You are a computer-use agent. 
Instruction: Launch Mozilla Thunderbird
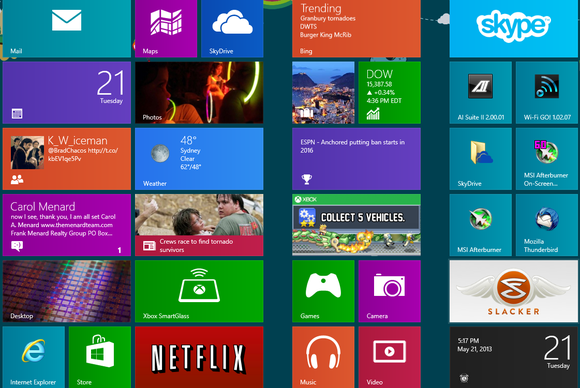click(x=547, y=225)
